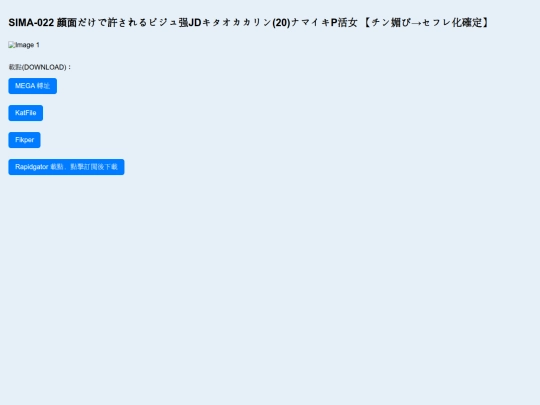This screenshot has height=405, width=540.
Task: Click the Chinese text on the Rapidgator button
Action: (x=84, y=167)
